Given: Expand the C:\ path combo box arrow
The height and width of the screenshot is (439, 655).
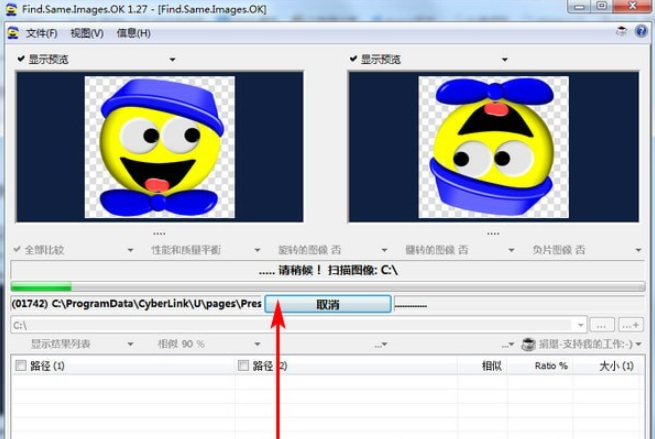Looking at the screenshot, I should [580, 325].
